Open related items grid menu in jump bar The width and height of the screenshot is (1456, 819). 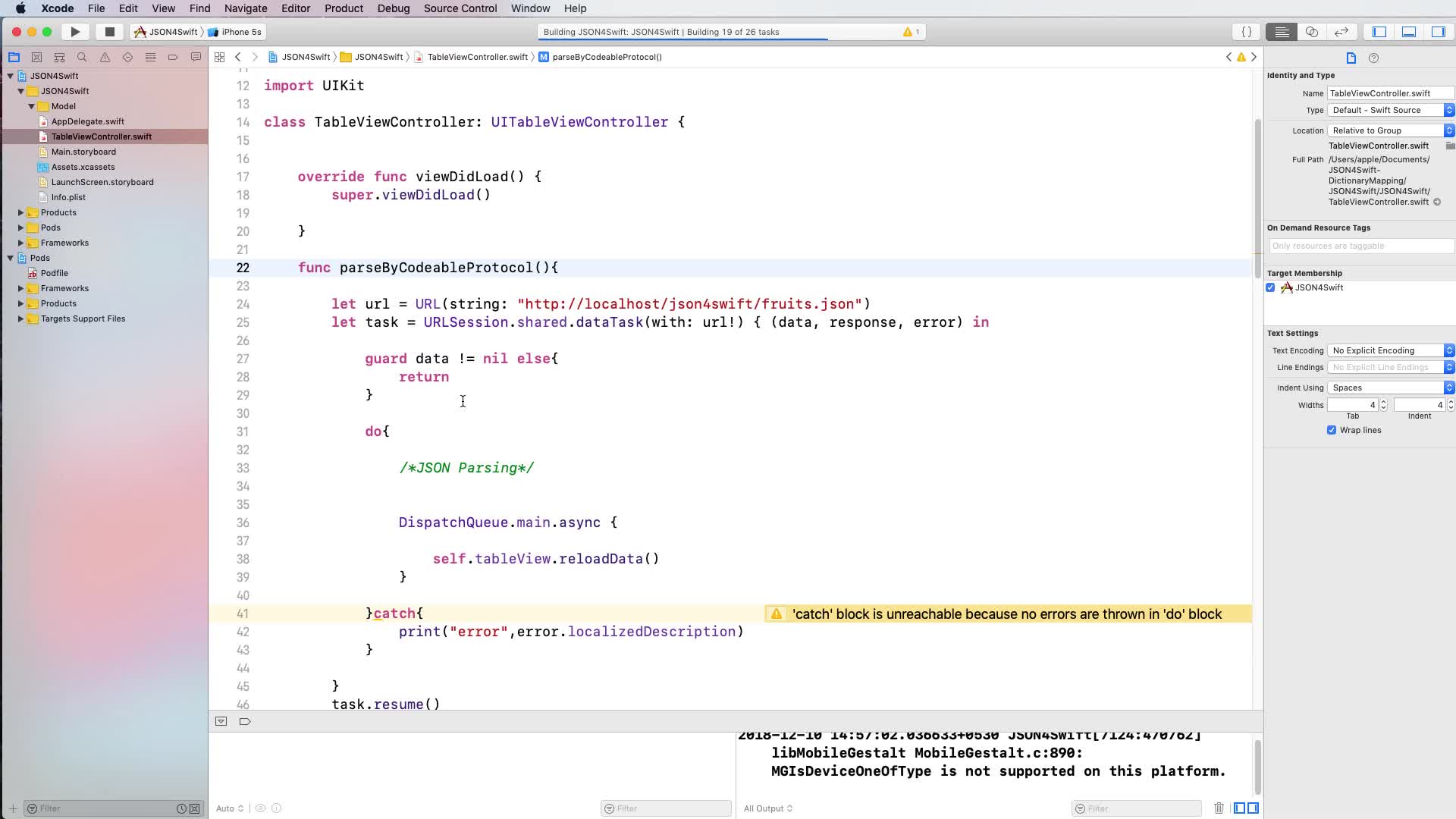tap(219, 57)
